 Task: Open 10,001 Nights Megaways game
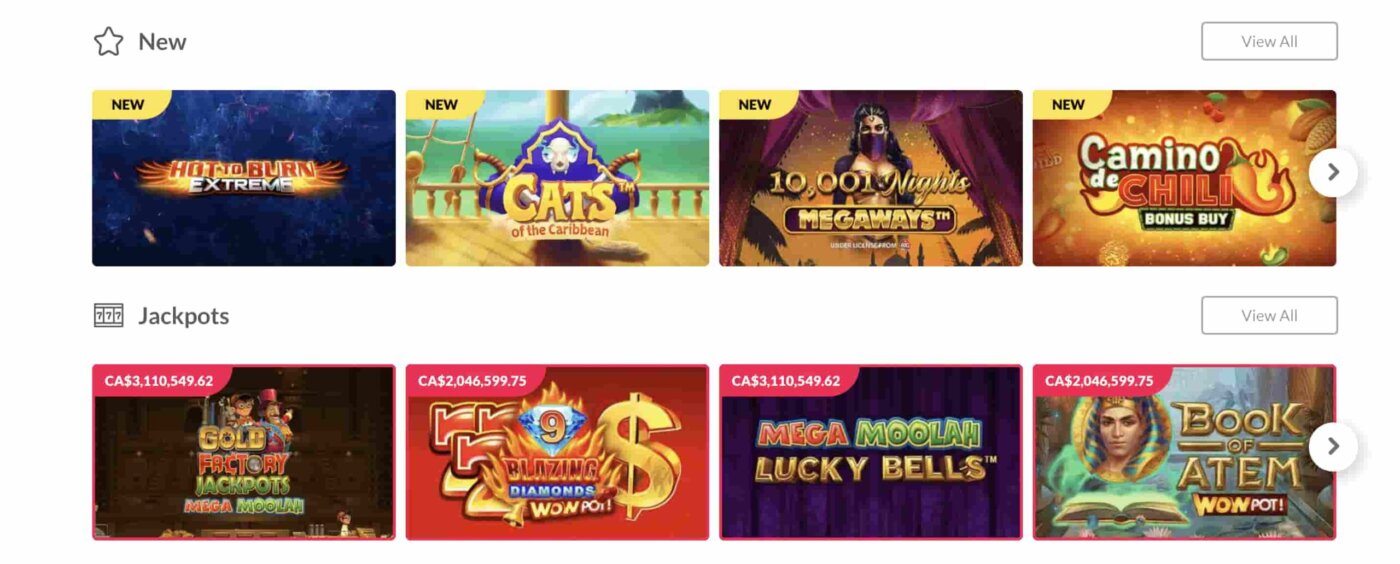click(x=871, y=178)
